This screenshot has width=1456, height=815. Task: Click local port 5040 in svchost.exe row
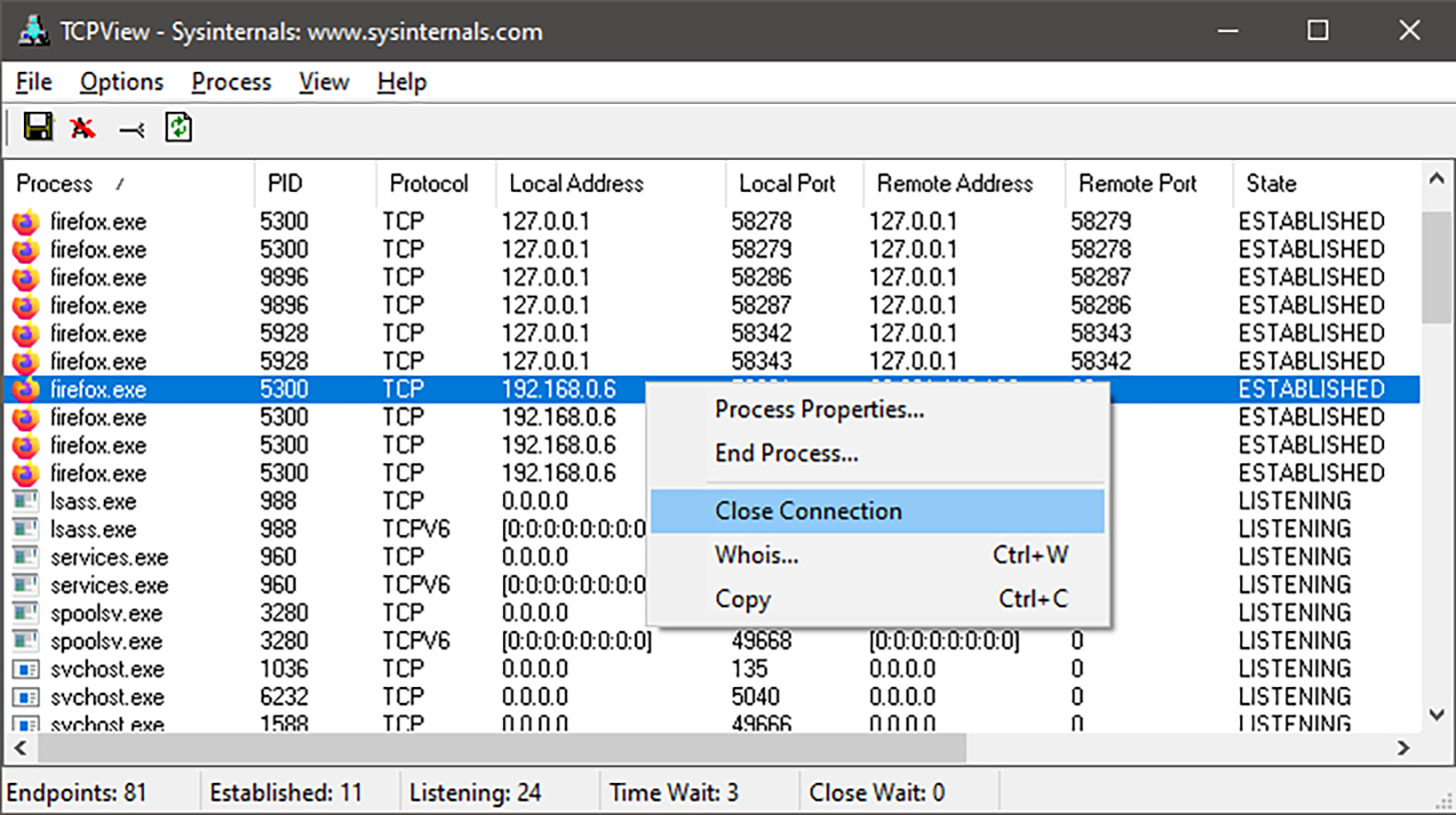[x=756, y=697]
